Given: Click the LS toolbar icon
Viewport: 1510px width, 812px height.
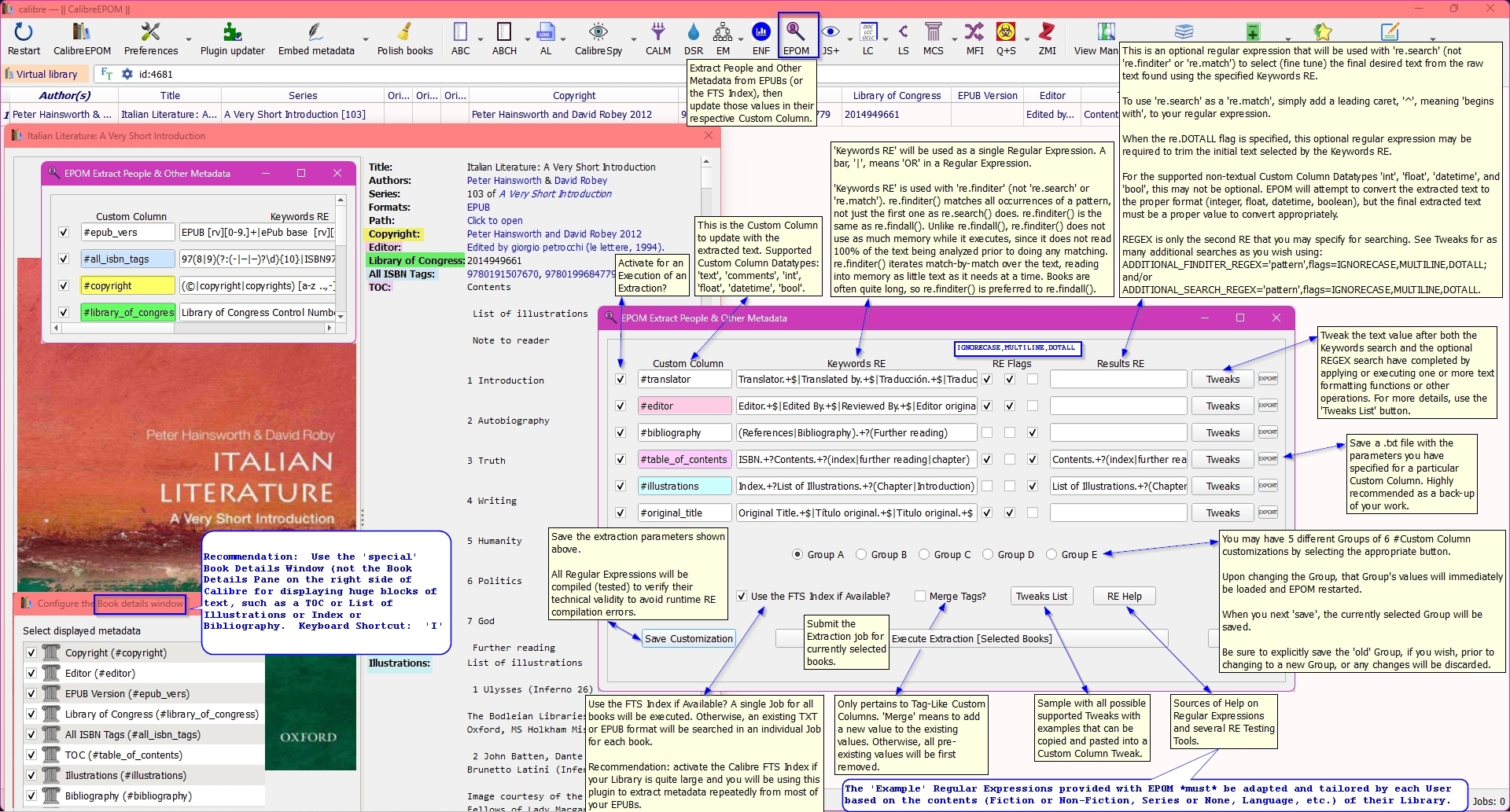Looking at the screenshot, I should [x=904, y=32].
